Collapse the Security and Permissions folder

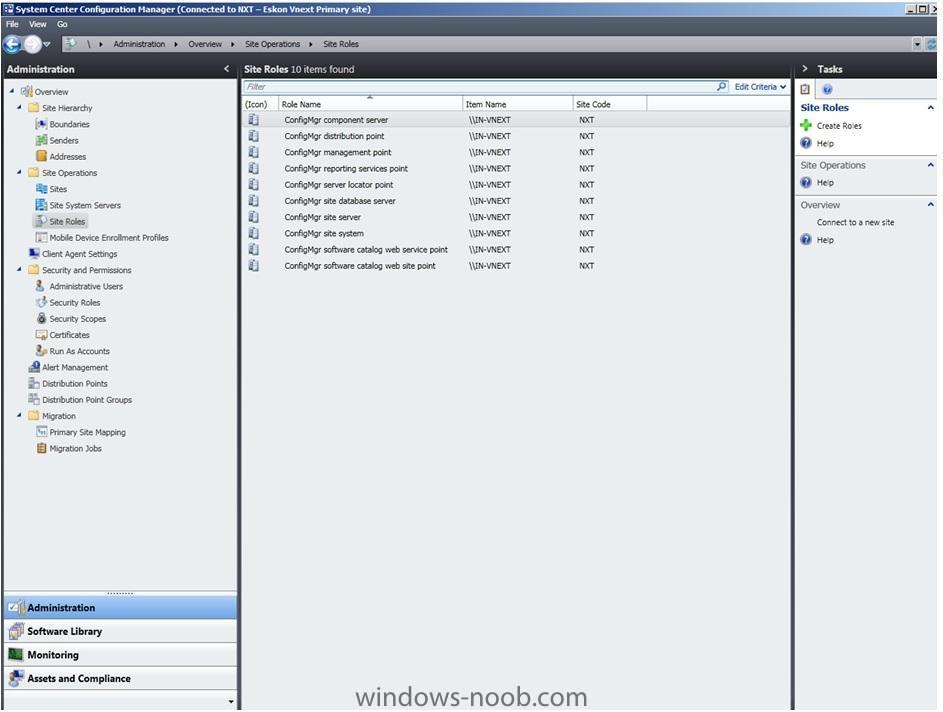pyautogui.click(x=19, y=269)
